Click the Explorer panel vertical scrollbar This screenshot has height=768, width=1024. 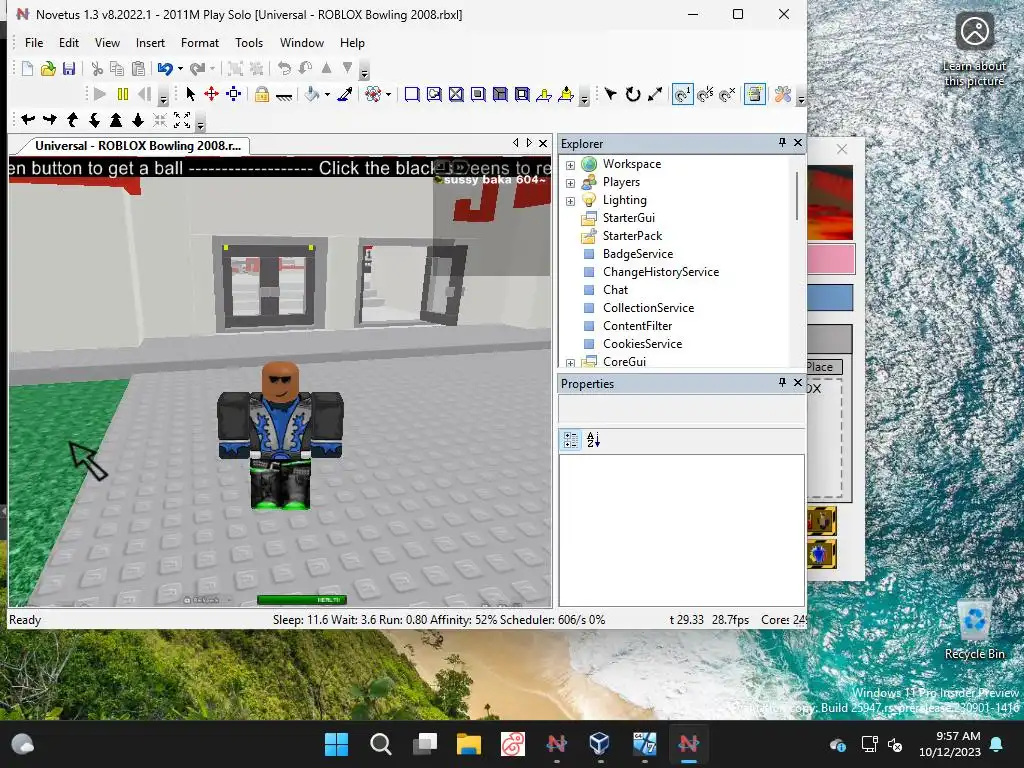(797, 196)
